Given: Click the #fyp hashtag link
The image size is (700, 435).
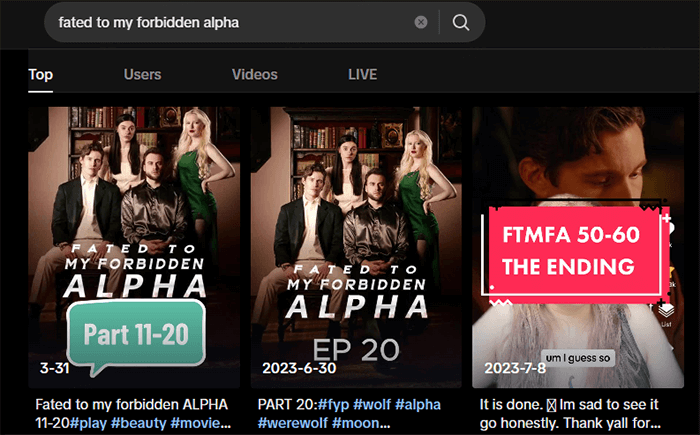Looking at the screenshot, I should click(x=333, y=405).
